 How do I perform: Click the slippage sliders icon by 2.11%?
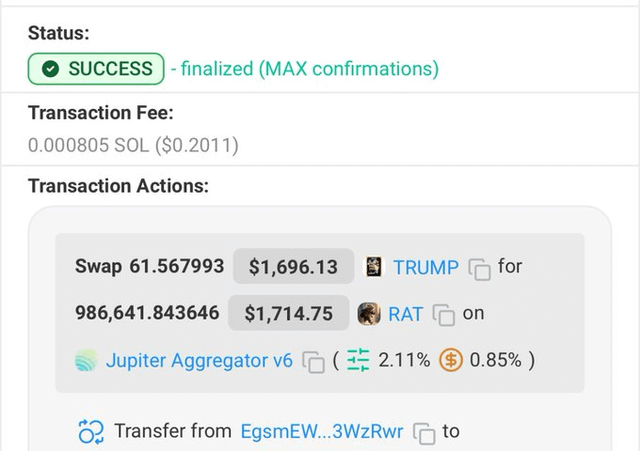[x=358, y=360]
